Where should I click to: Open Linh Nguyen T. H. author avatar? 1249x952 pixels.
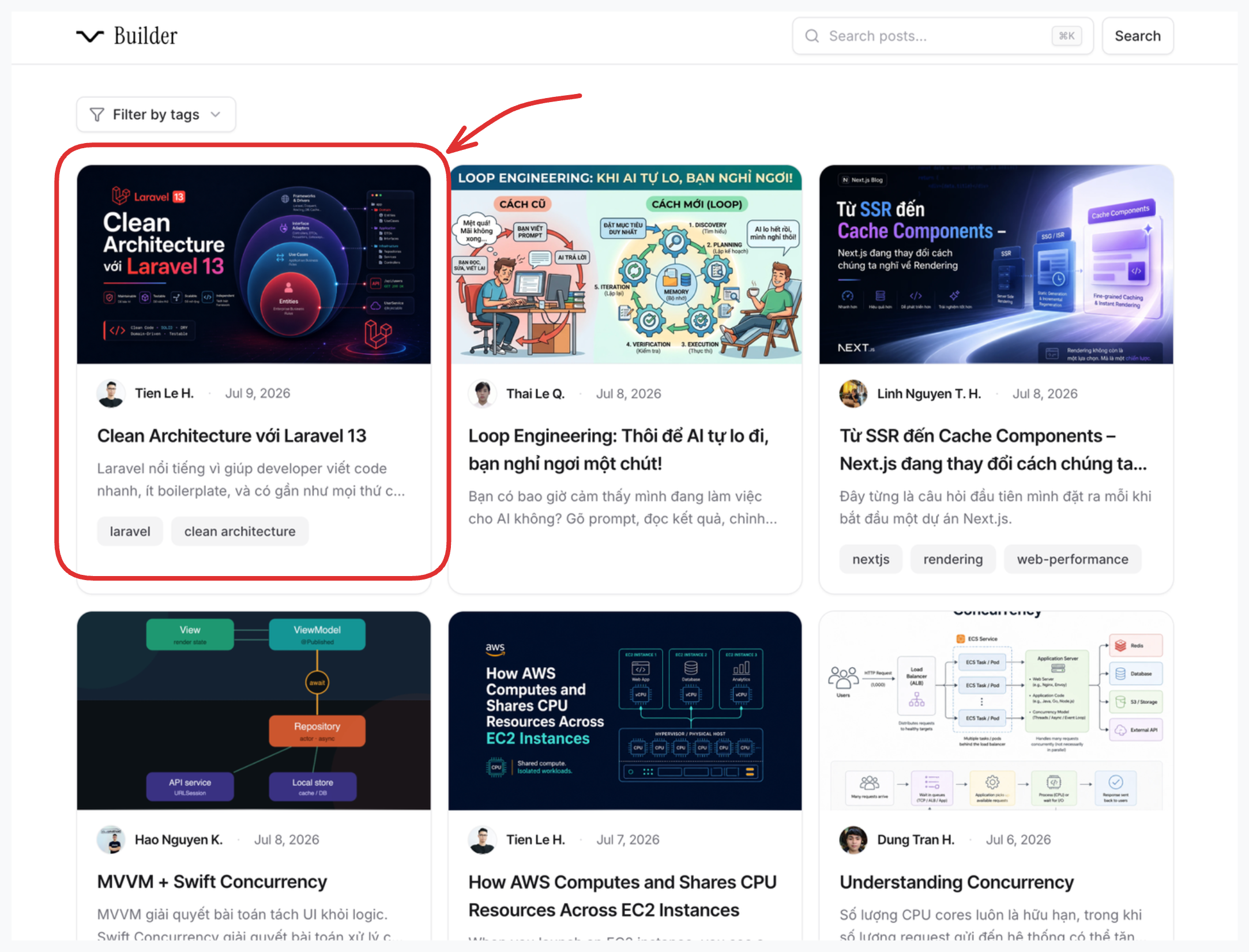pos(853,394)
